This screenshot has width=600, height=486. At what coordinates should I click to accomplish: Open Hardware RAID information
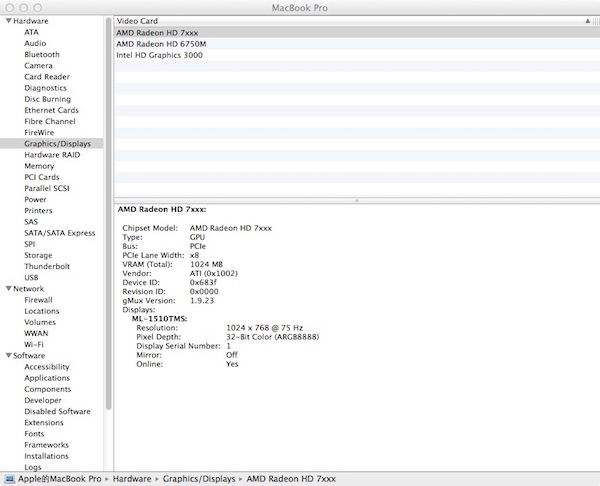tap(52, 155)
